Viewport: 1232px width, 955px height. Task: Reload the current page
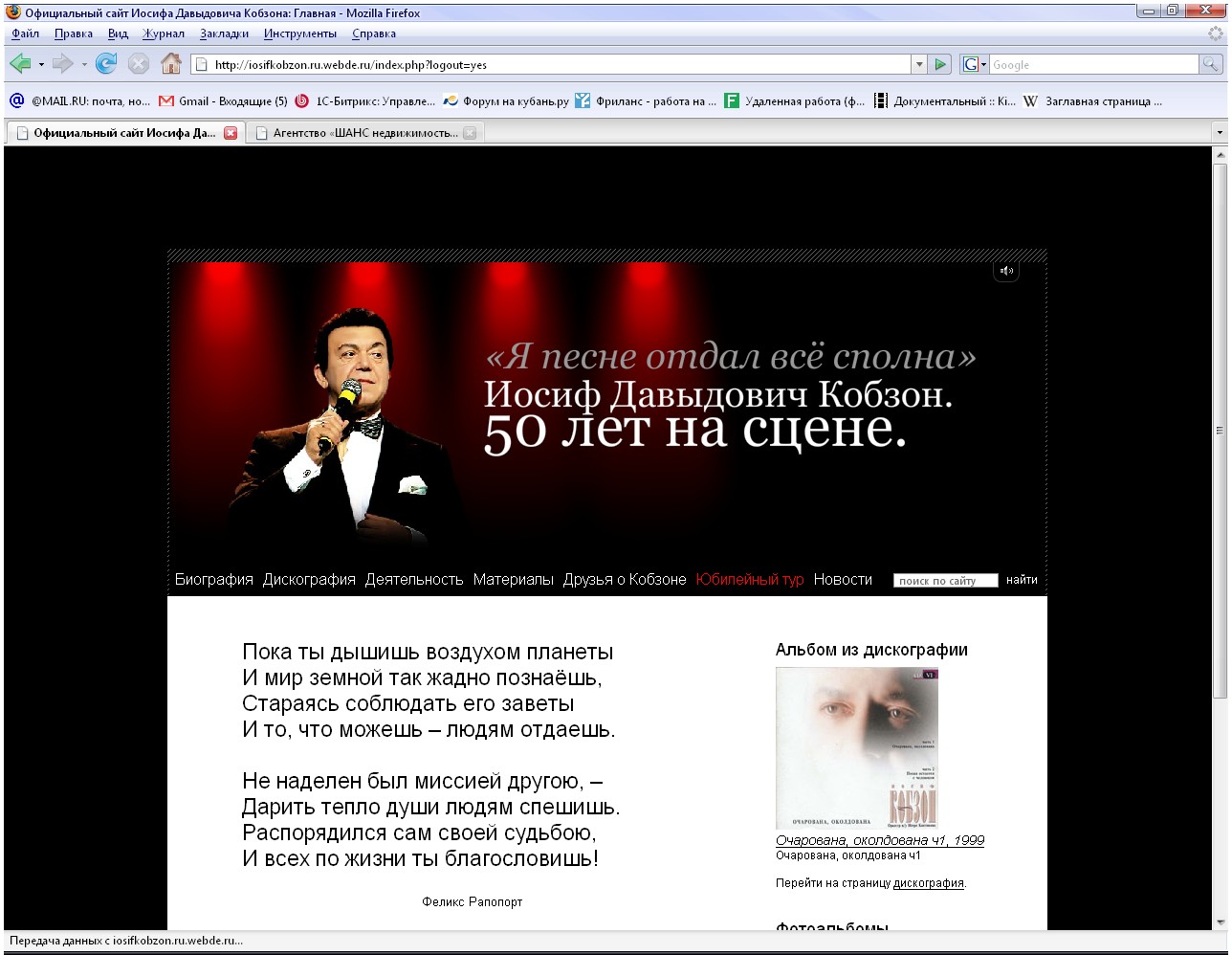pyautogui.click(x=106, y=64)
